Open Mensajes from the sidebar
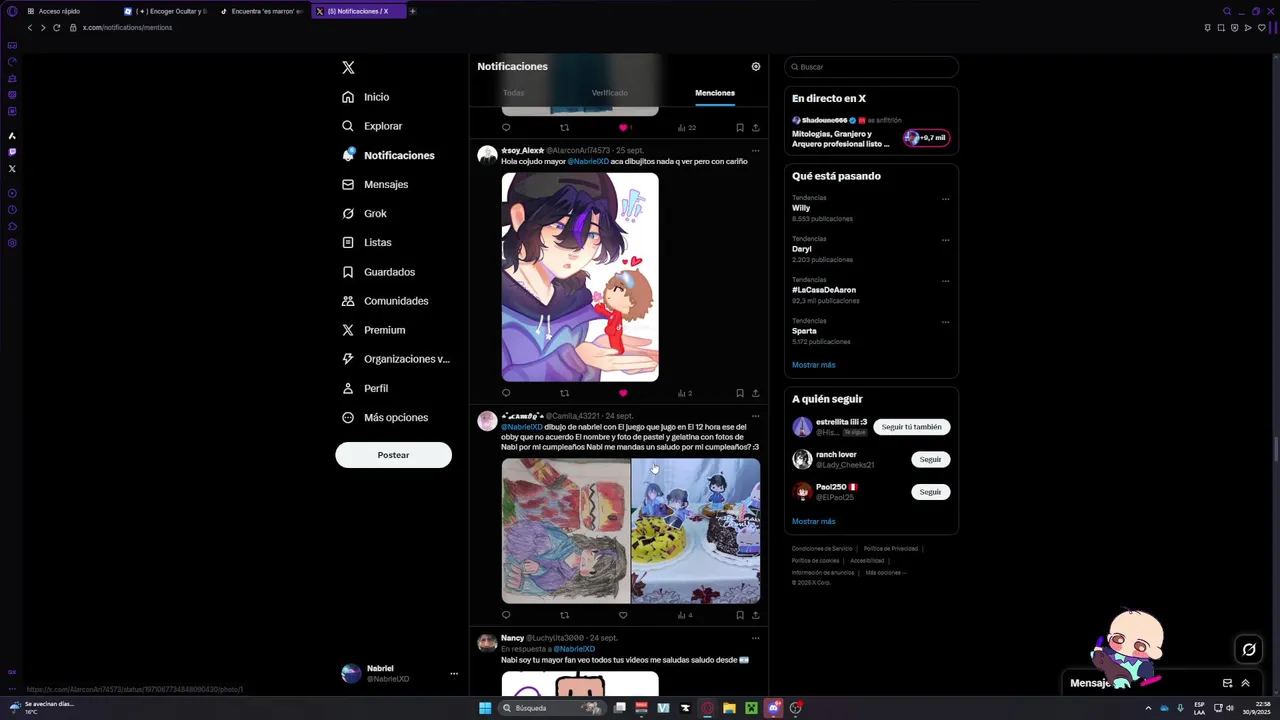1280x720 pixels. [375, 184]
